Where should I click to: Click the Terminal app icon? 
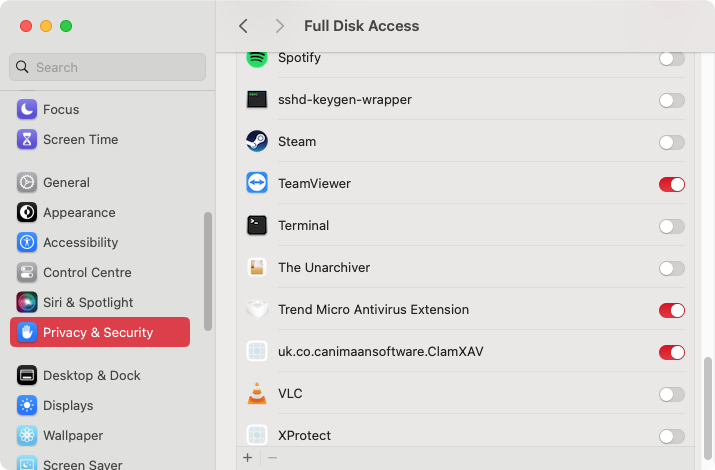click(x=257, y=225)
